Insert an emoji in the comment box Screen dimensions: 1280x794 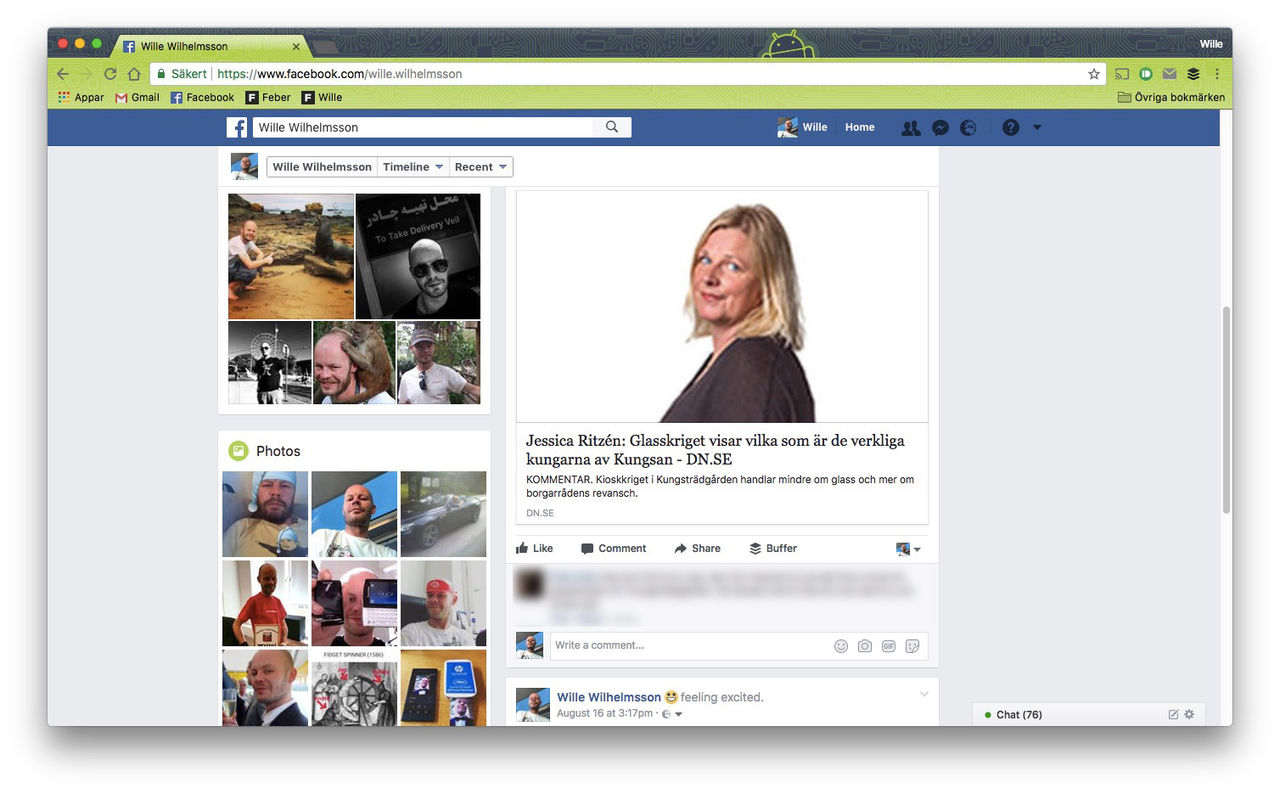point(841,646)
